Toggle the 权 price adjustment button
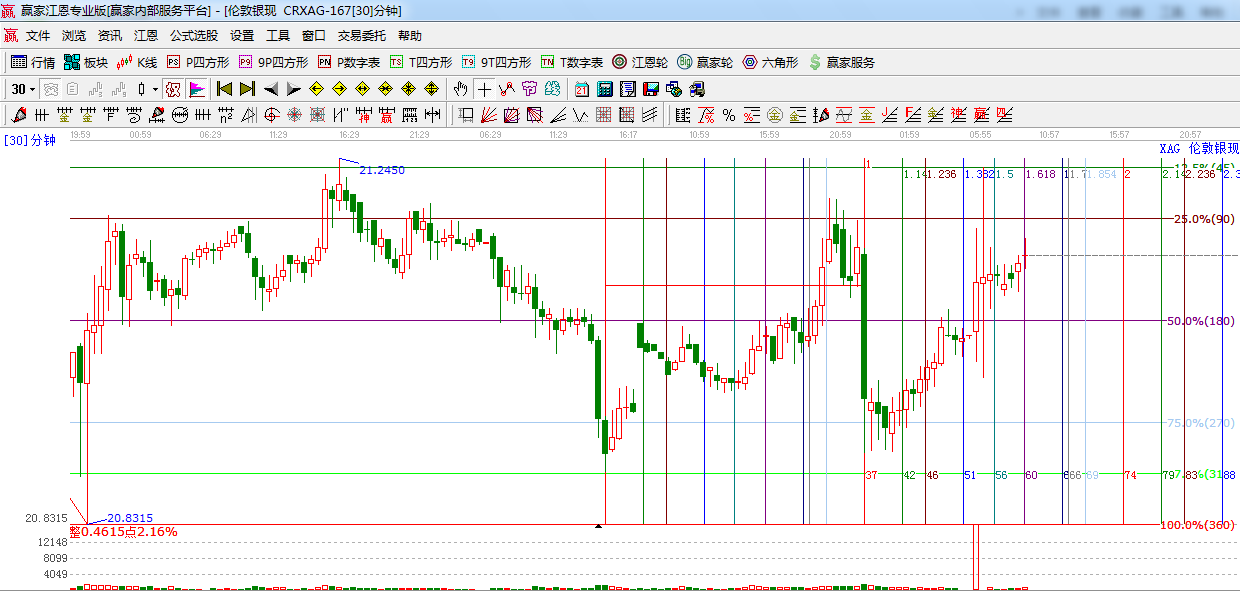This screenshot has width=1240, height=591. point(173,89)
